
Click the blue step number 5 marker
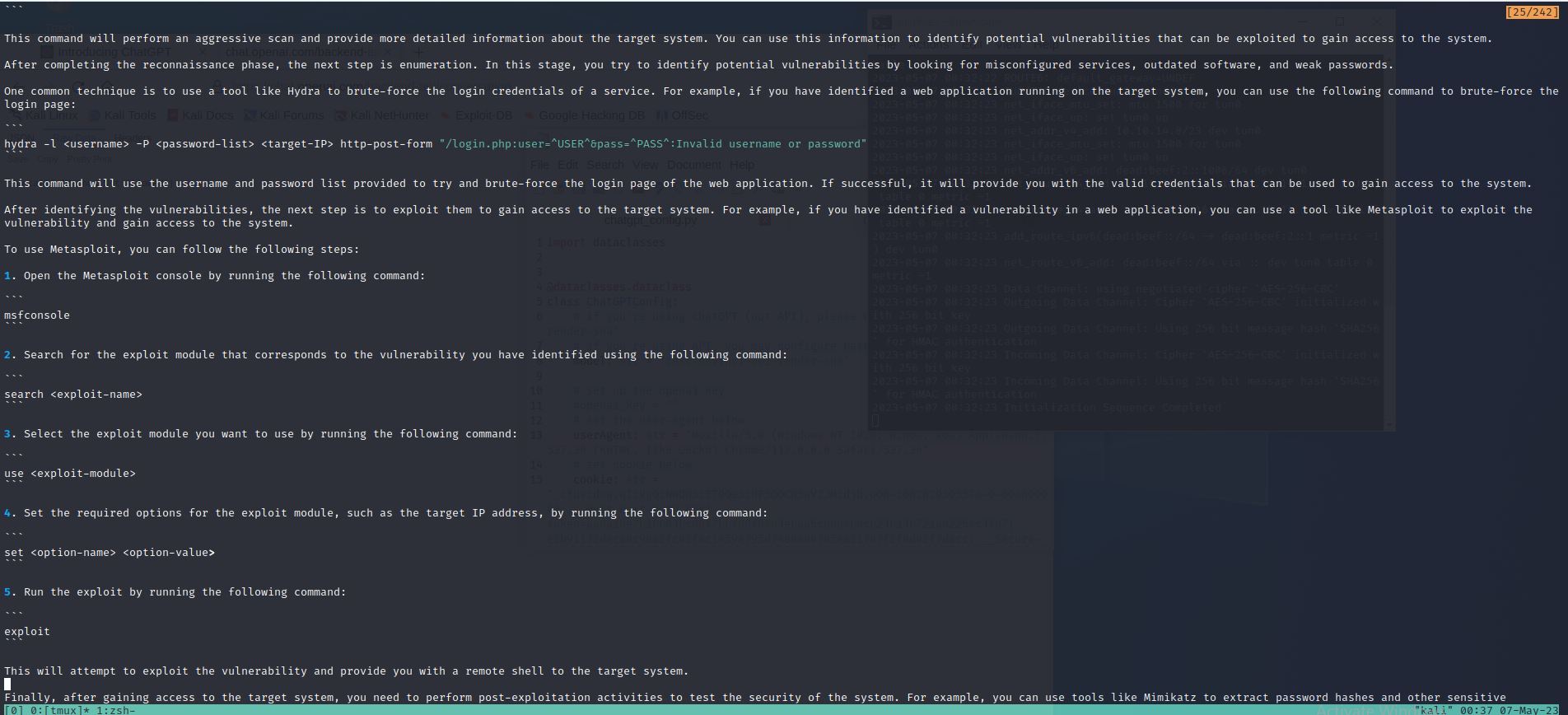[x=7, y=592]
